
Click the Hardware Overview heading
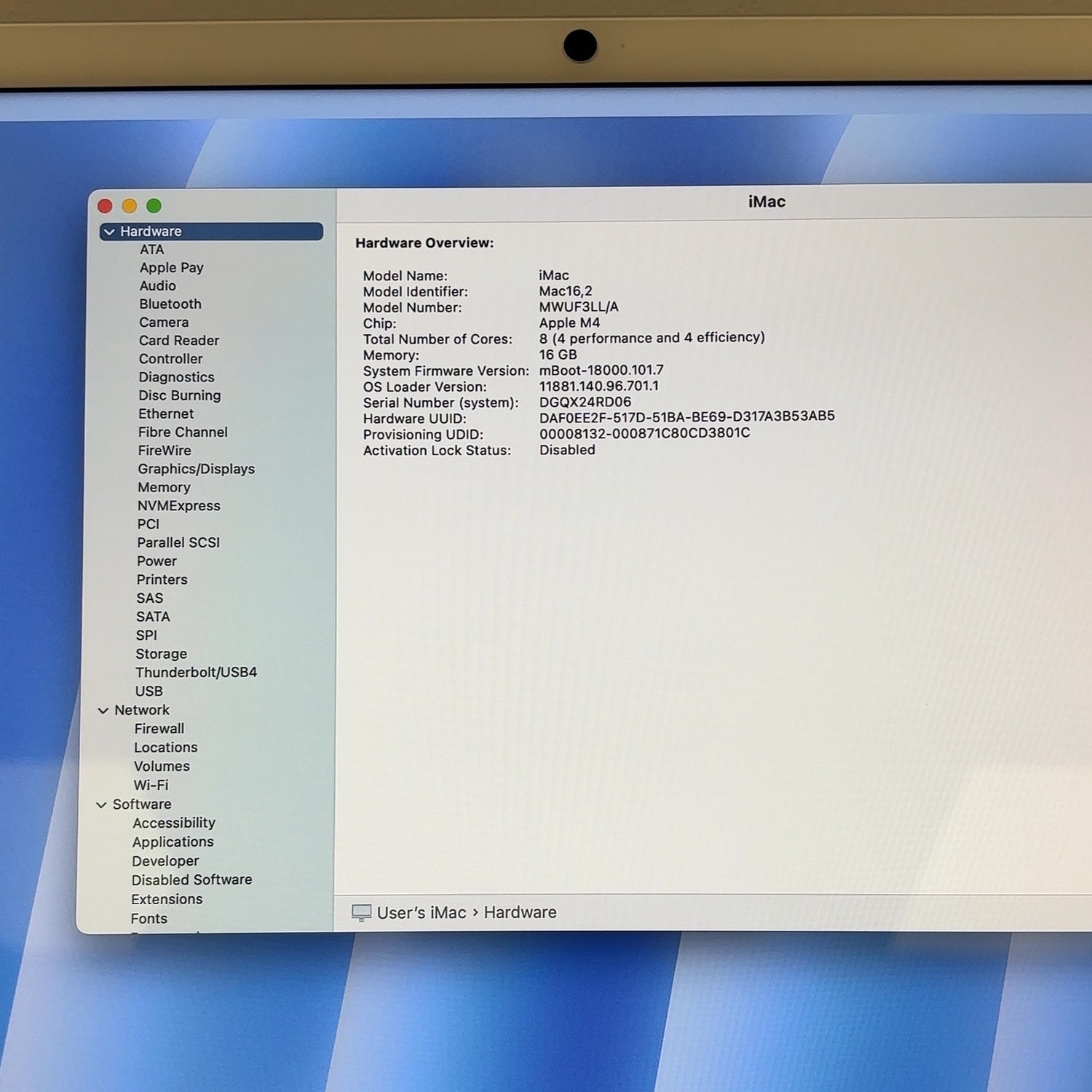click(x=424, y=243)
